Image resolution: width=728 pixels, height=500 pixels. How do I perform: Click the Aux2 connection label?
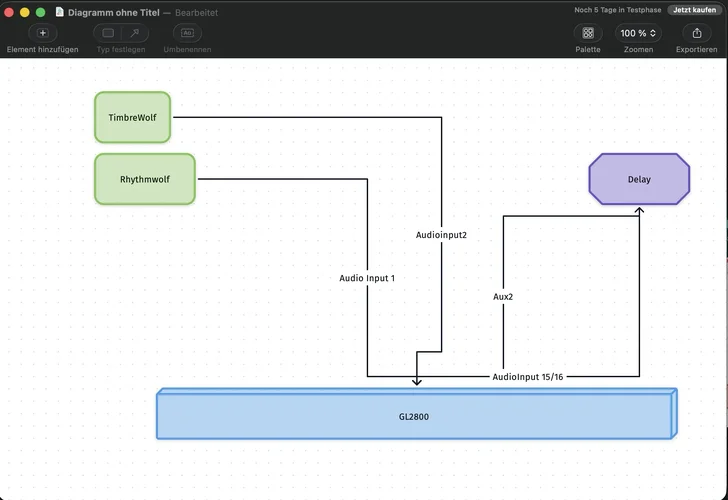[x=503, y=297]
